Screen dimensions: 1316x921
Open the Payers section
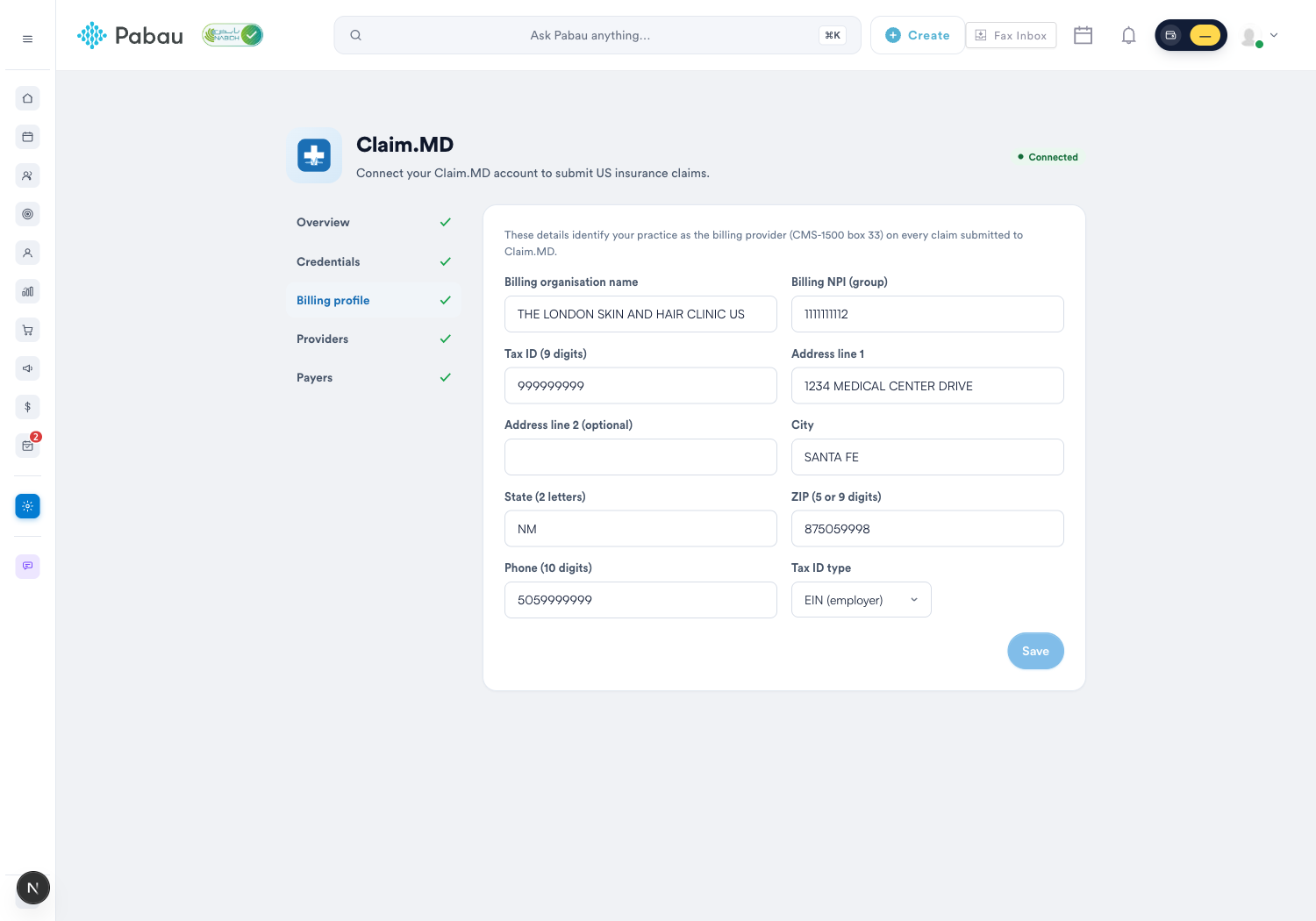click(x=374, y=377)
